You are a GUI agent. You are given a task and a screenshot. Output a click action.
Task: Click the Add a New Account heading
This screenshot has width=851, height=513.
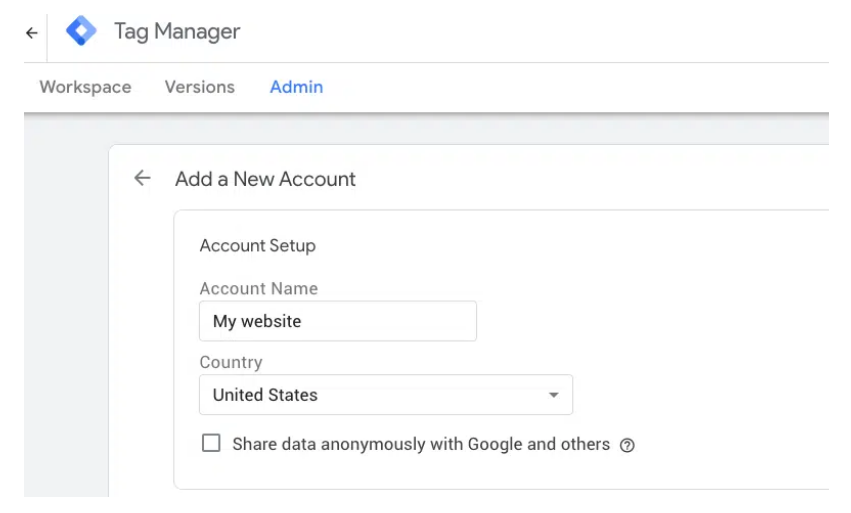coord(265,179)
